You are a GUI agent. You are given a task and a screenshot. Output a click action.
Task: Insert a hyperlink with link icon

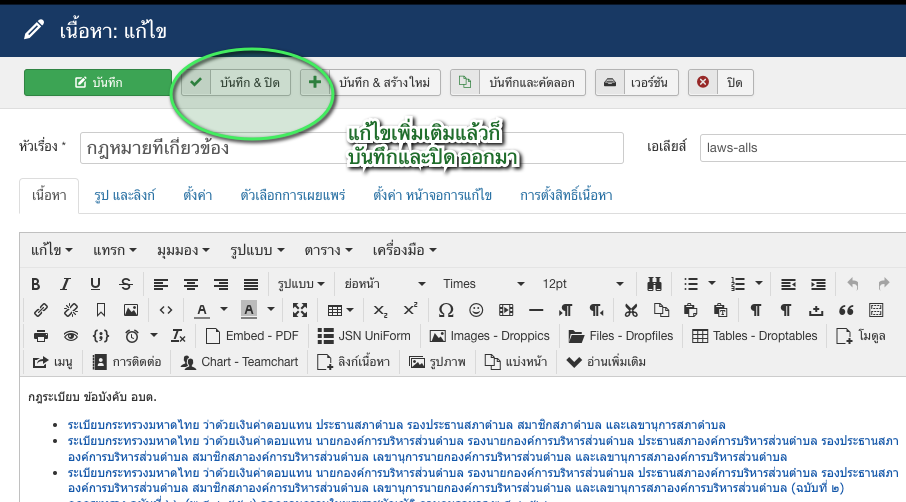coord(40,310)
